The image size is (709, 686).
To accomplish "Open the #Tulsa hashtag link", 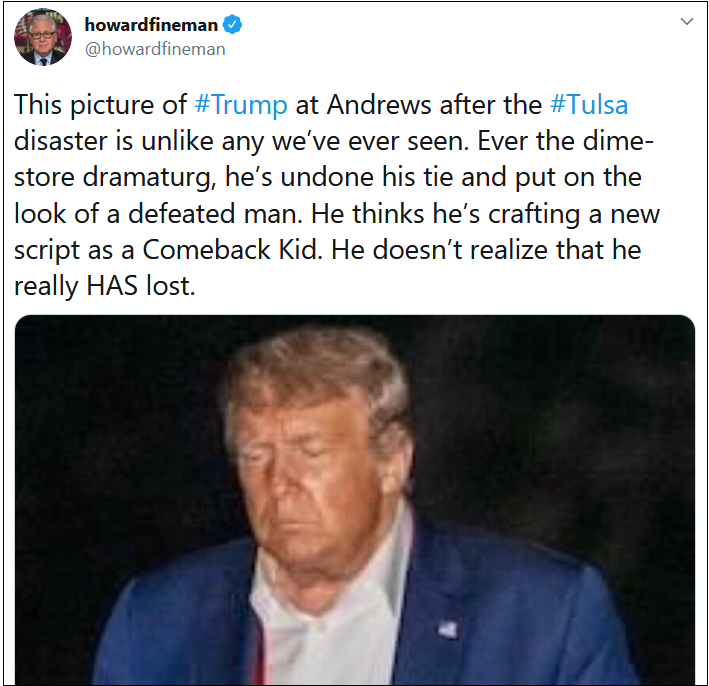I will pyautogui.click(x=589, y=105).
